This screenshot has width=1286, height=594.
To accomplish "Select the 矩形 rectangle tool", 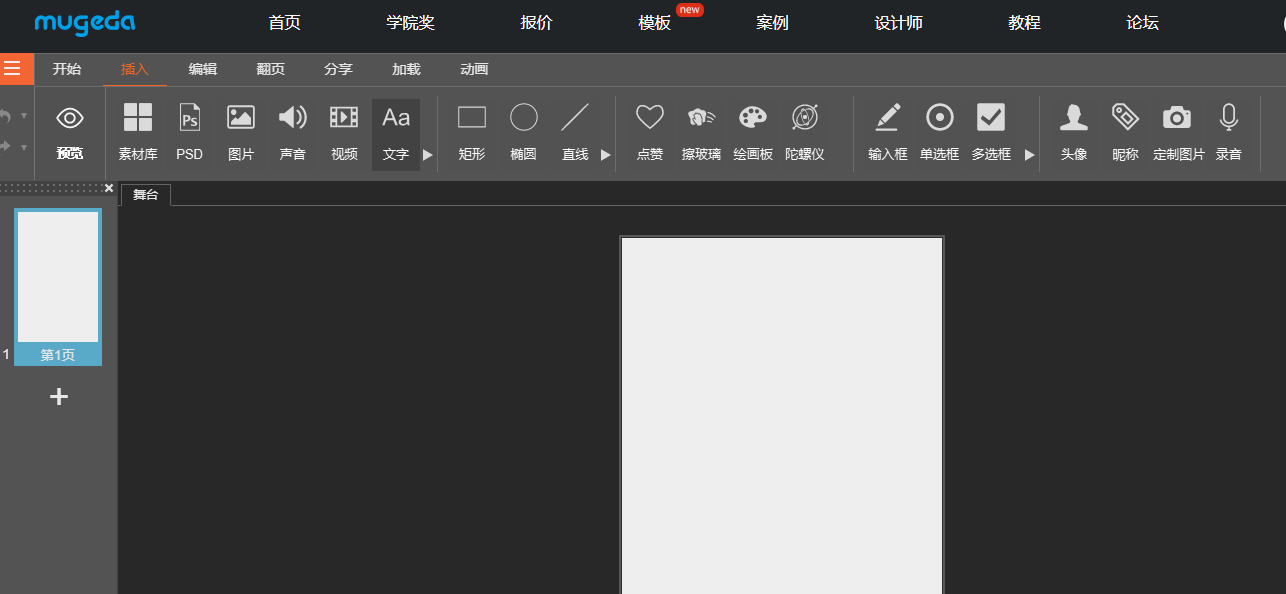I will [x=472, y=134].
